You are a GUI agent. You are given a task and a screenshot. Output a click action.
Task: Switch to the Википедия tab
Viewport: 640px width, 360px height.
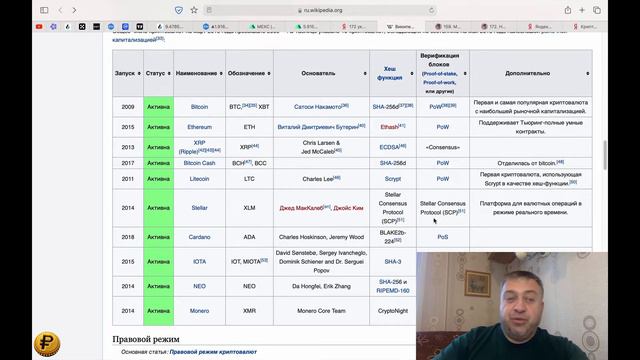(x=400, y=27)
